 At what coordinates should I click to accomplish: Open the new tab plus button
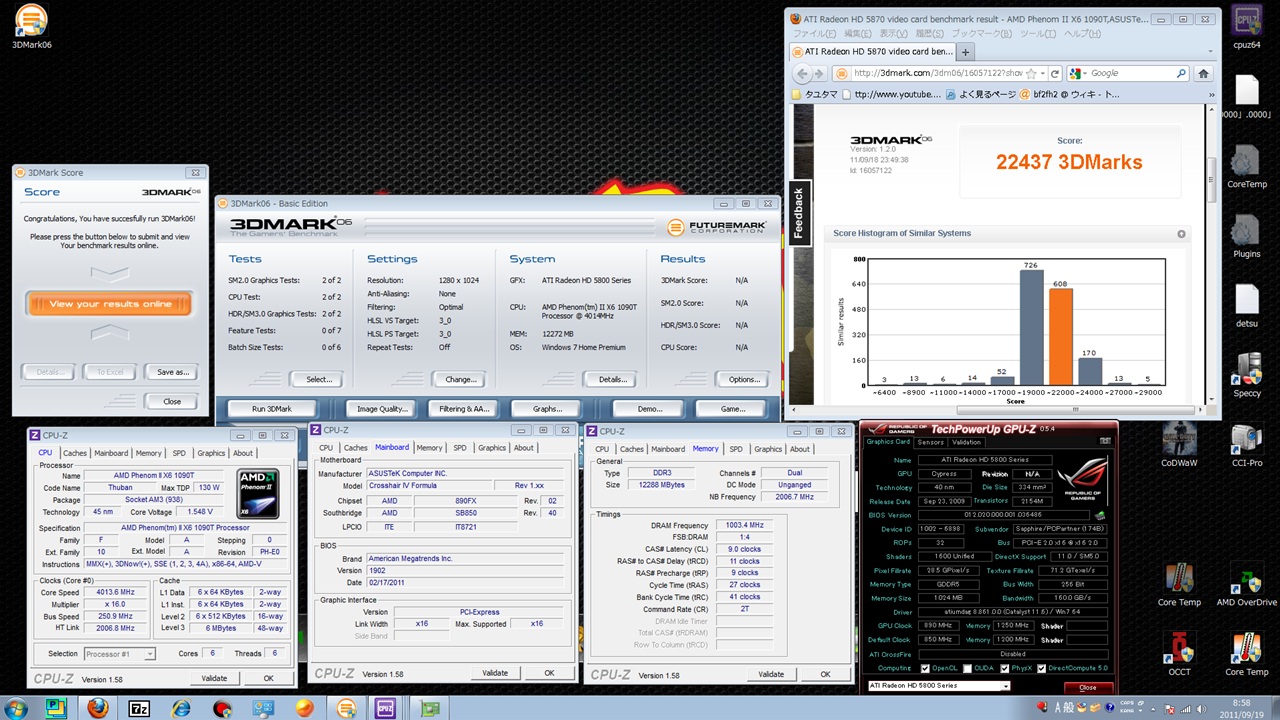pyautogui.click(x=966, y=51)
